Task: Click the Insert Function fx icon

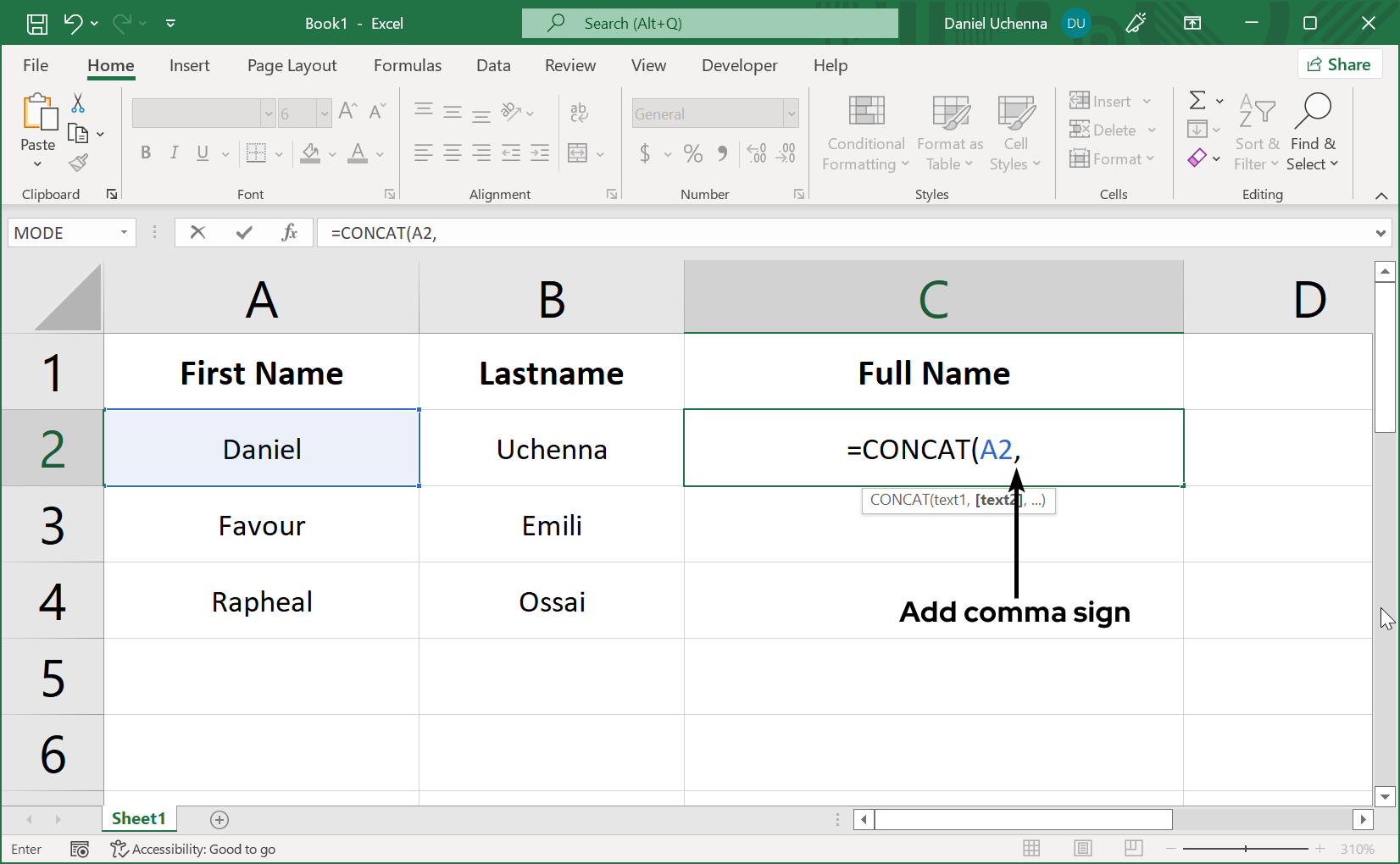Action: pyautogui.click(x=290, y=232)
